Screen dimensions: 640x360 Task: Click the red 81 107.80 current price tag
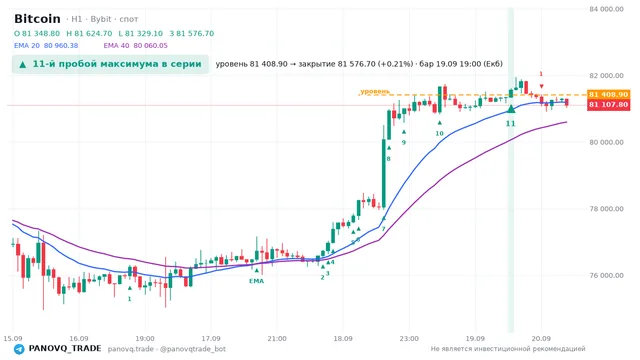tap(608, 105)
